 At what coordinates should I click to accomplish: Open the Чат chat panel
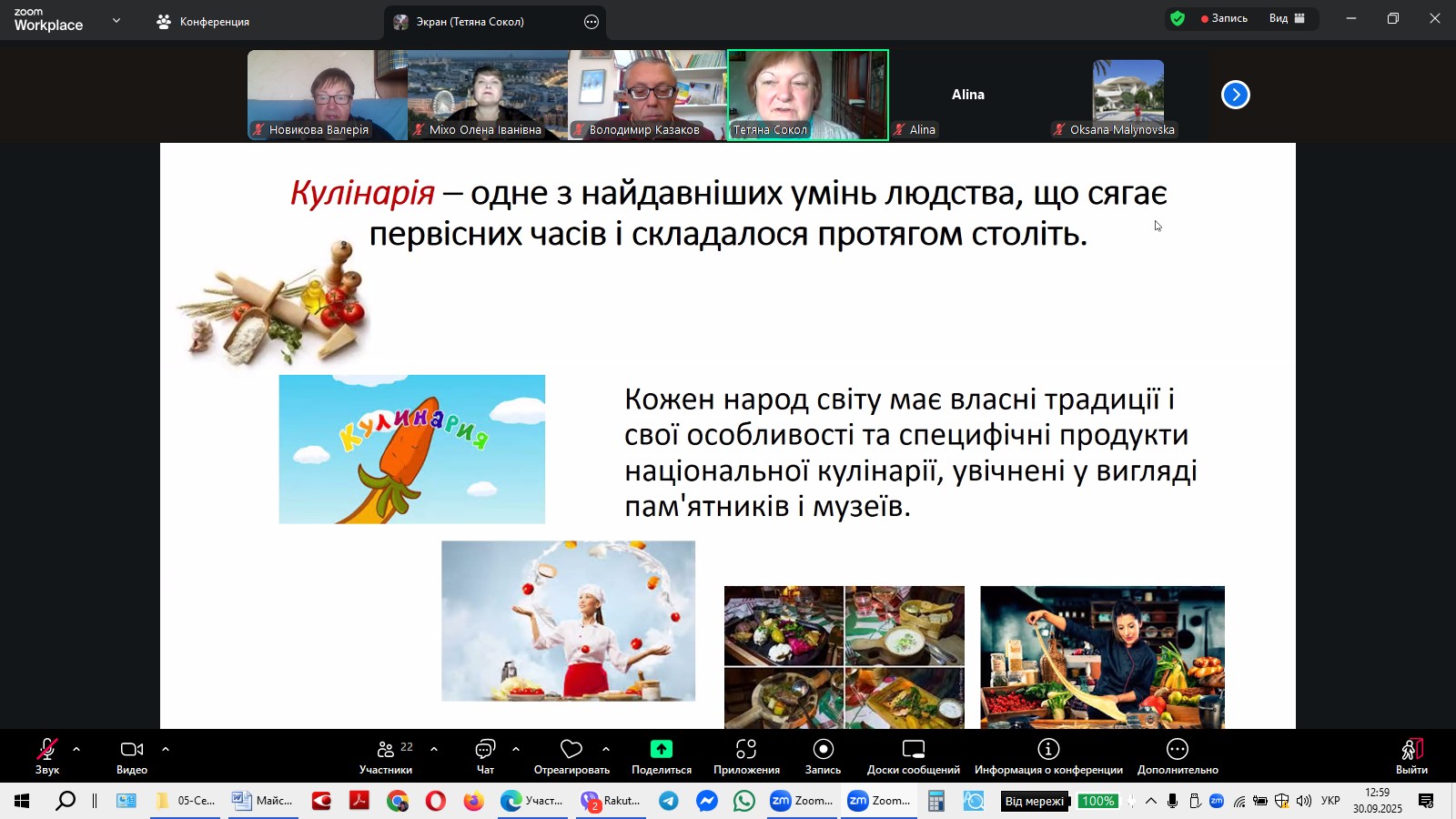coord(483,755)
